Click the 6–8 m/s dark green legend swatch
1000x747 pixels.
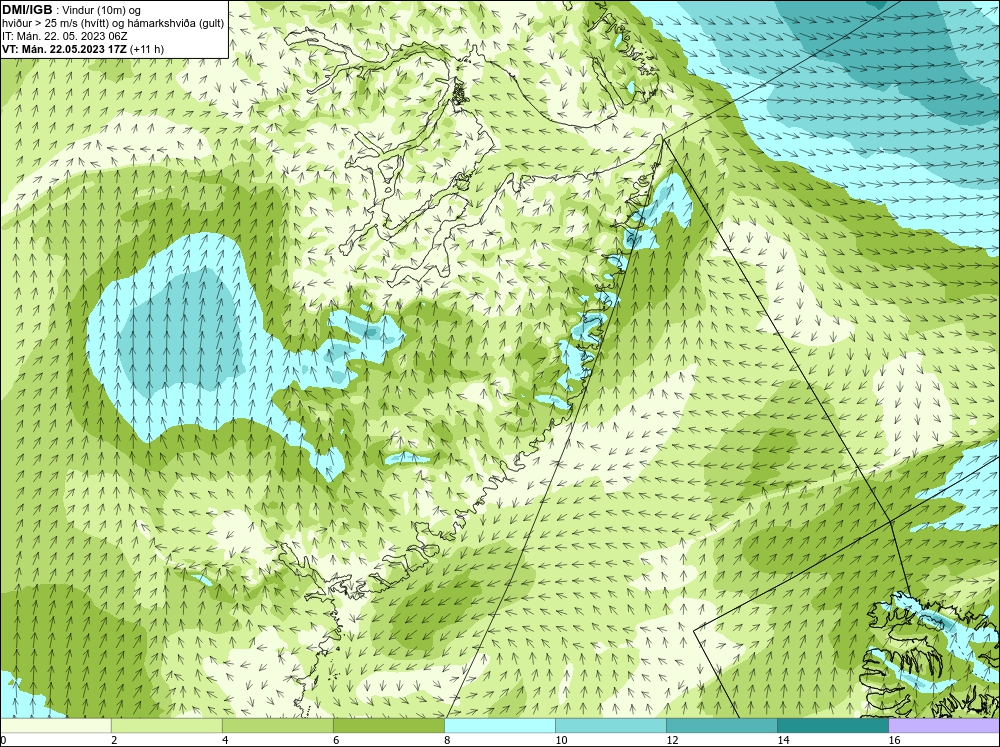[x=388, y=725]
